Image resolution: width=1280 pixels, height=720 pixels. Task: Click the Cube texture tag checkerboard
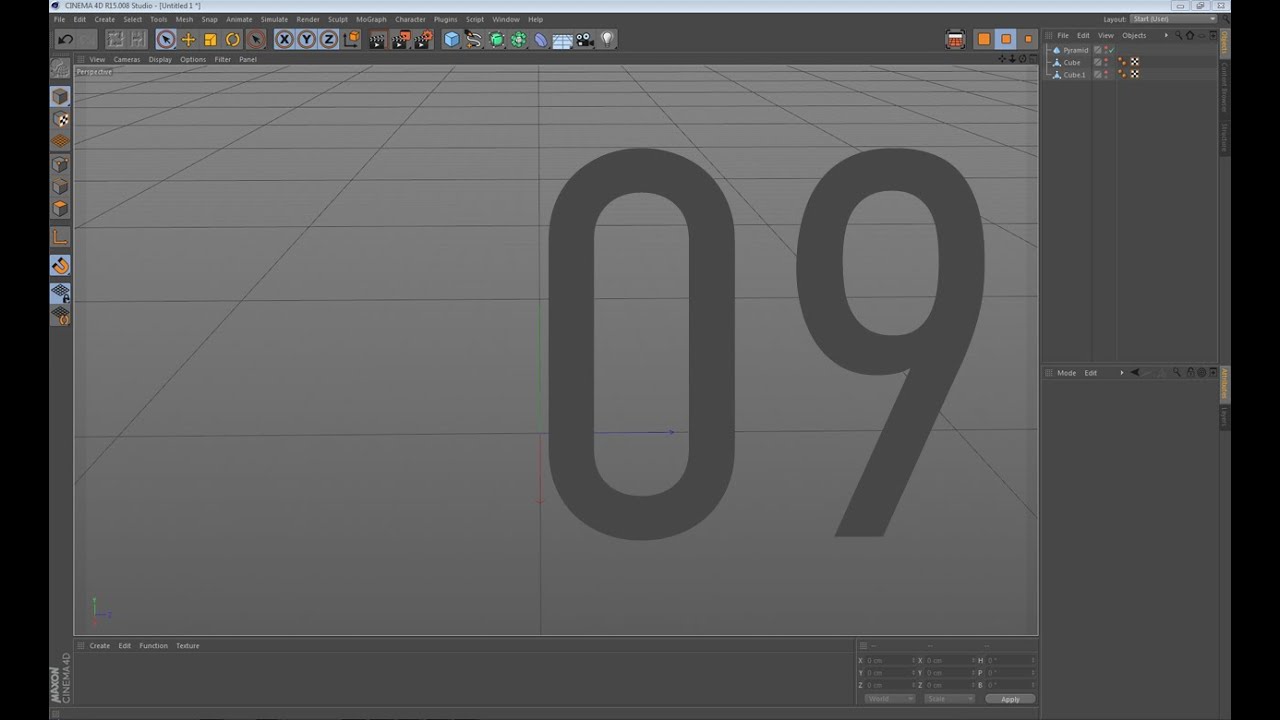(x=1135, y=62)
